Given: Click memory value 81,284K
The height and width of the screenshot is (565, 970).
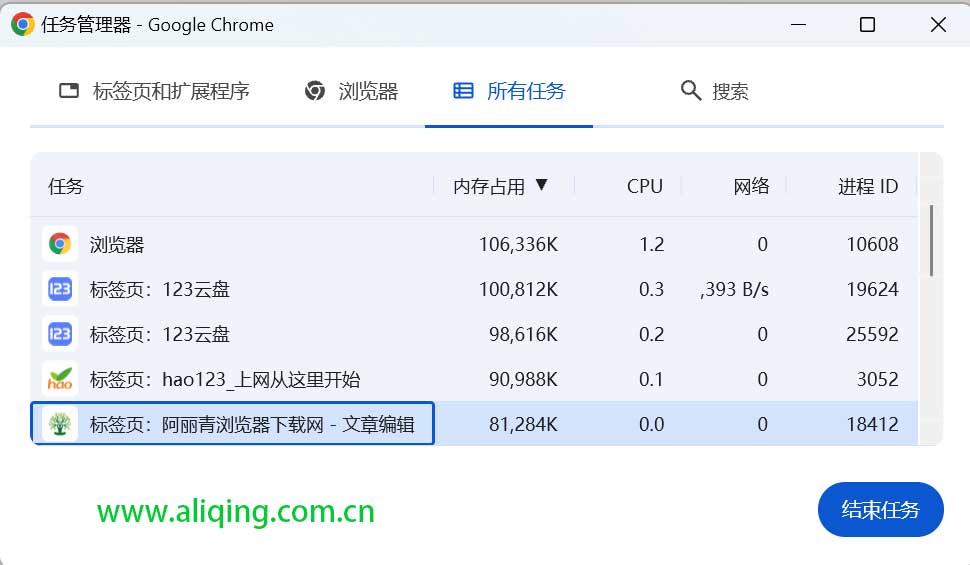Looking at the screenshot, I should tap(523, 425).
